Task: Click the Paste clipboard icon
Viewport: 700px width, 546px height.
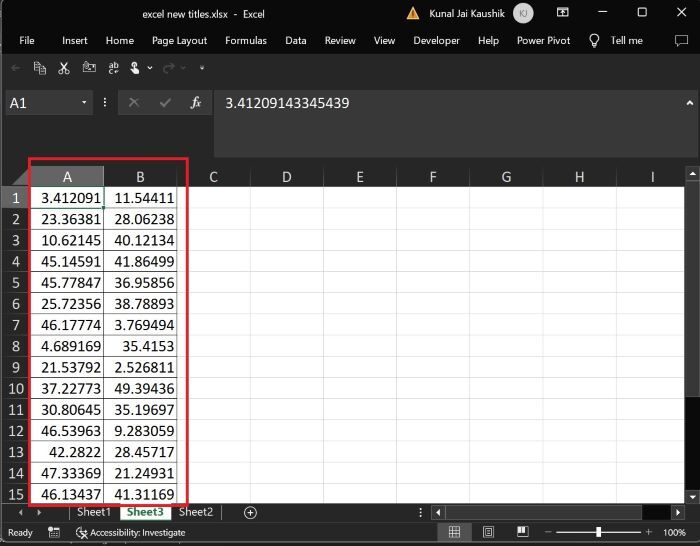Action: pos(89,67)
